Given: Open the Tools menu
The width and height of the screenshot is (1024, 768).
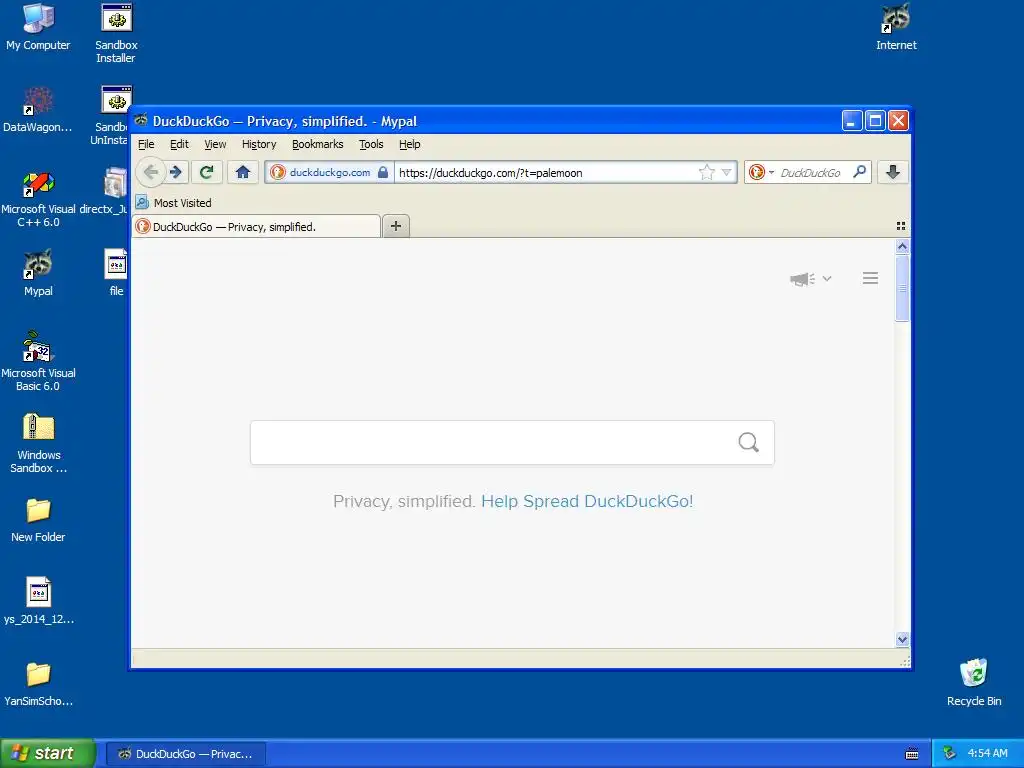Looking at the screenshot, I should pos(371,144).
